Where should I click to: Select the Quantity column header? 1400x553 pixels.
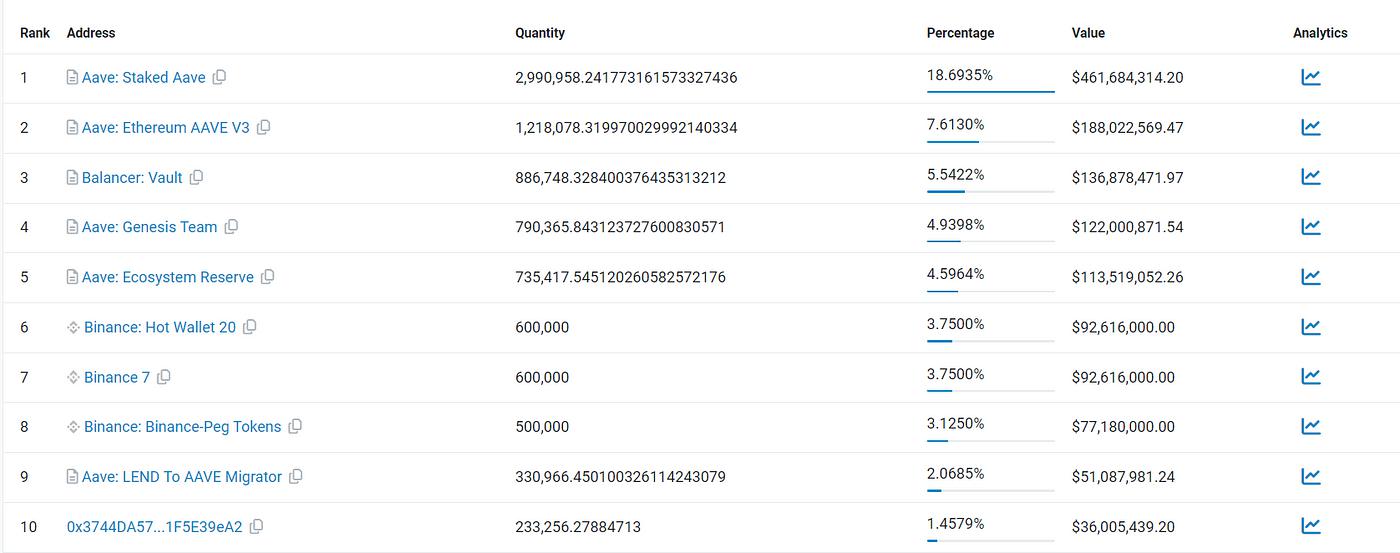pyautogui.click(x=540, y=33)
